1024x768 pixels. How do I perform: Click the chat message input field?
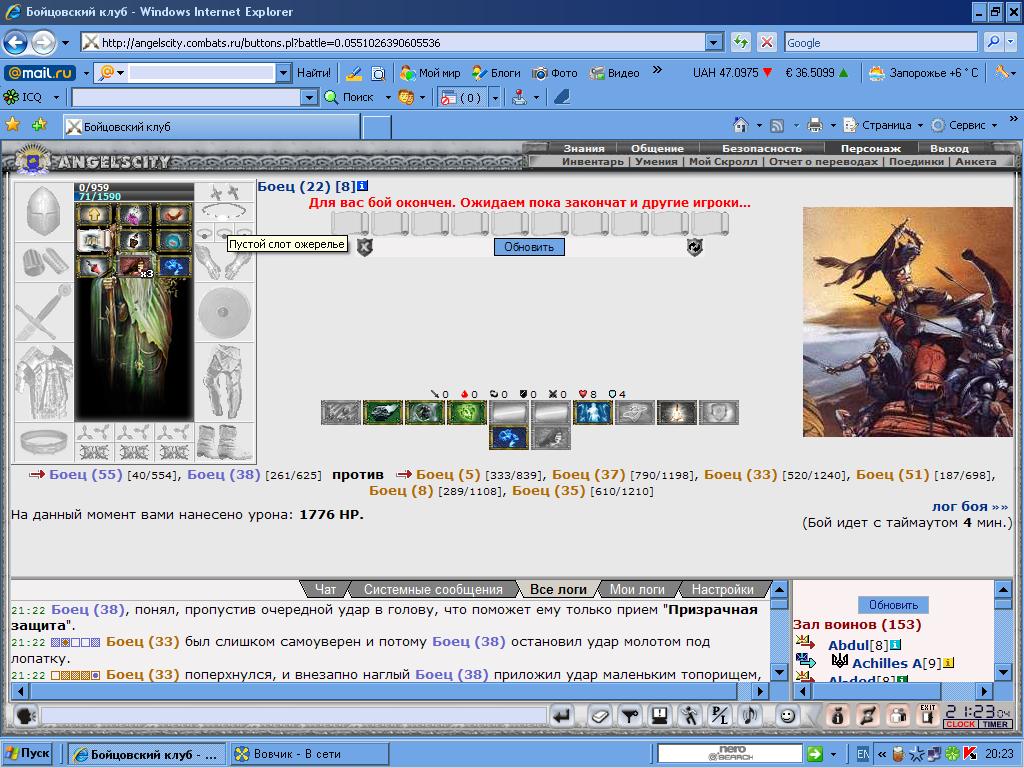pos(293,716)
